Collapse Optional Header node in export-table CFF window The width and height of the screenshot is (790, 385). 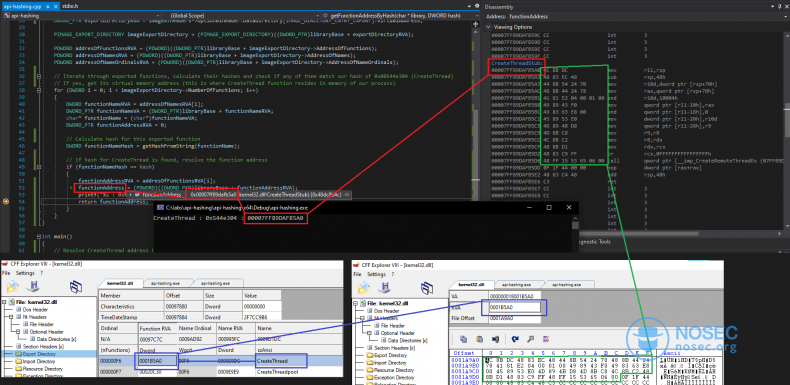click(18, 332)
